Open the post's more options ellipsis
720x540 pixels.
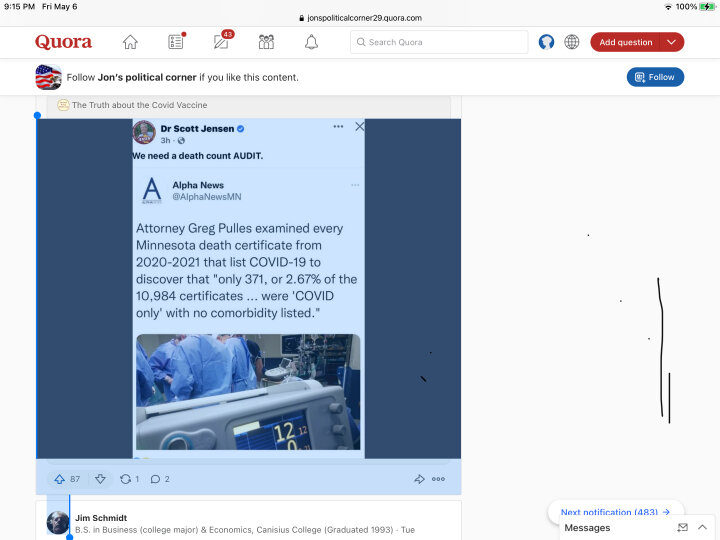tap(438, 479)
